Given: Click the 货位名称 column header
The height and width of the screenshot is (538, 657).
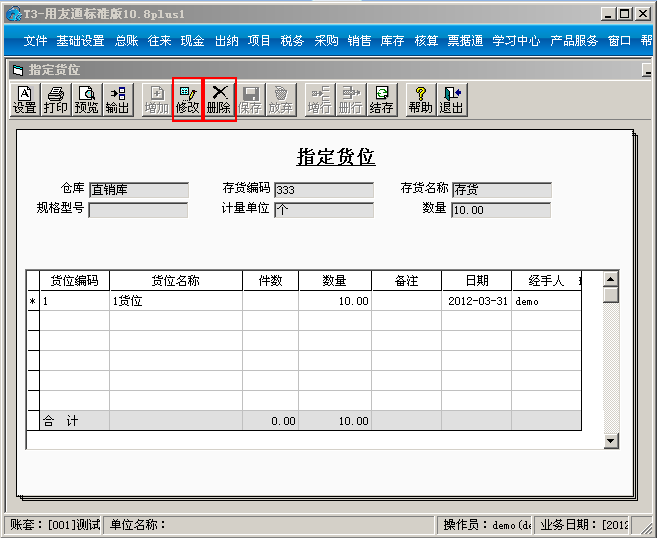Looking at the screenshot, I should point(176,280).
